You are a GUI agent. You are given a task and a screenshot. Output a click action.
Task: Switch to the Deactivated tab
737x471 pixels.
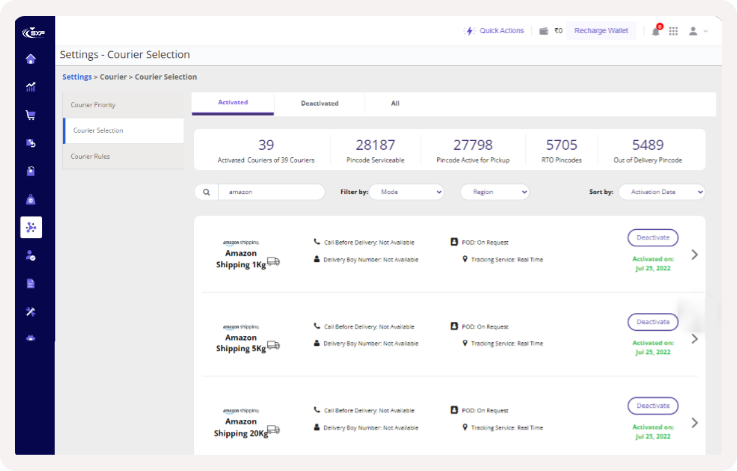click(320, 103)
